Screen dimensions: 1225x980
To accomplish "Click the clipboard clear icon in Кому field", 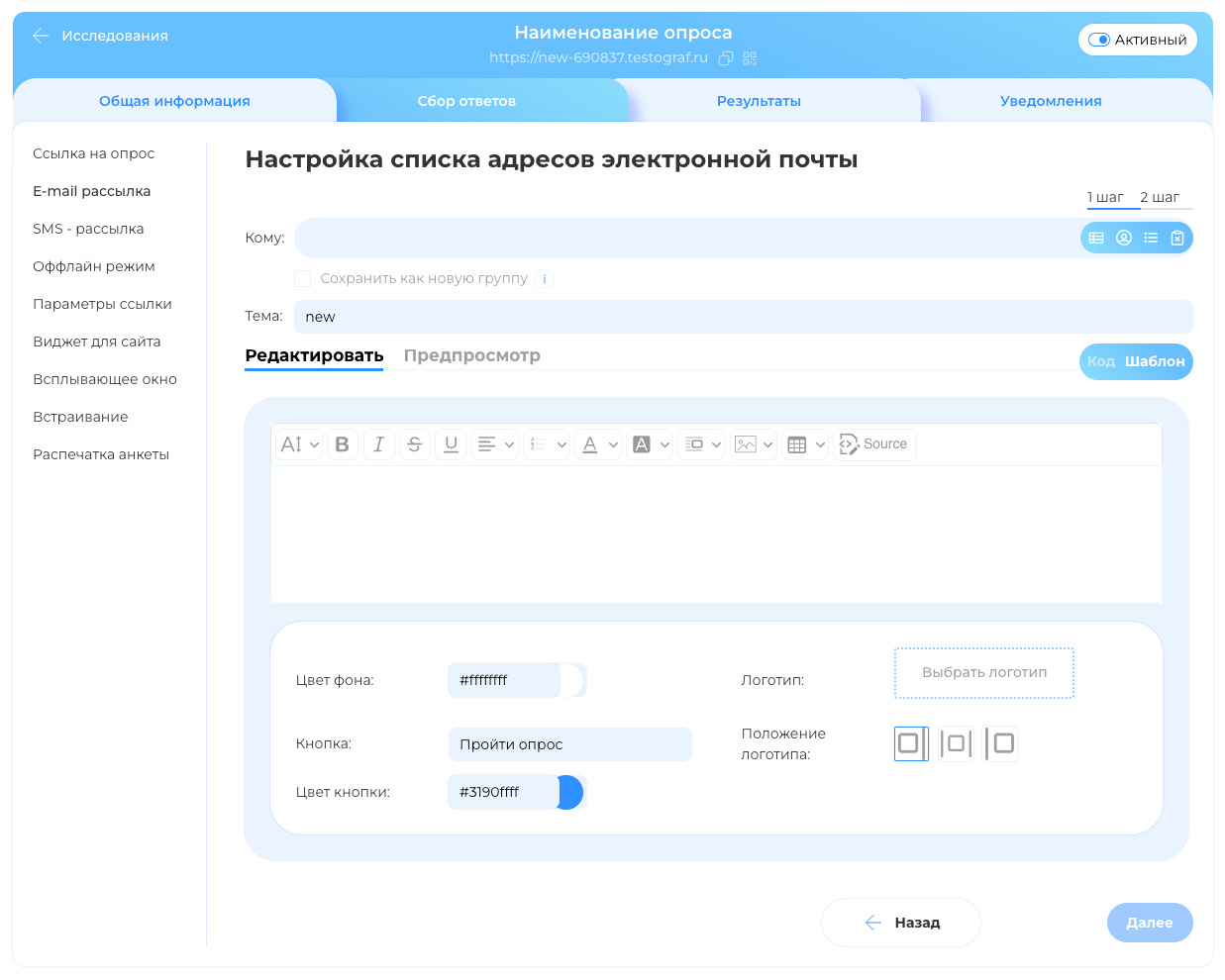I will tap(1177, 238).
